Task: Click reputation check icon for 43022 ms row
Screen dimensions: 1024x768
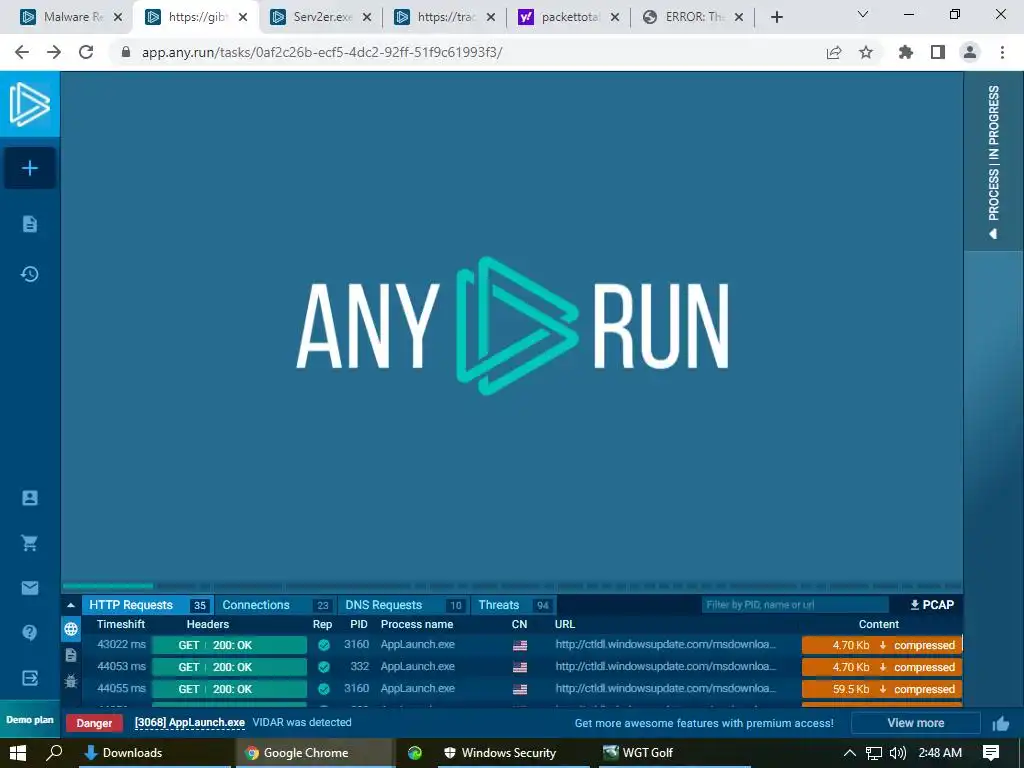Action: [323, 645]
